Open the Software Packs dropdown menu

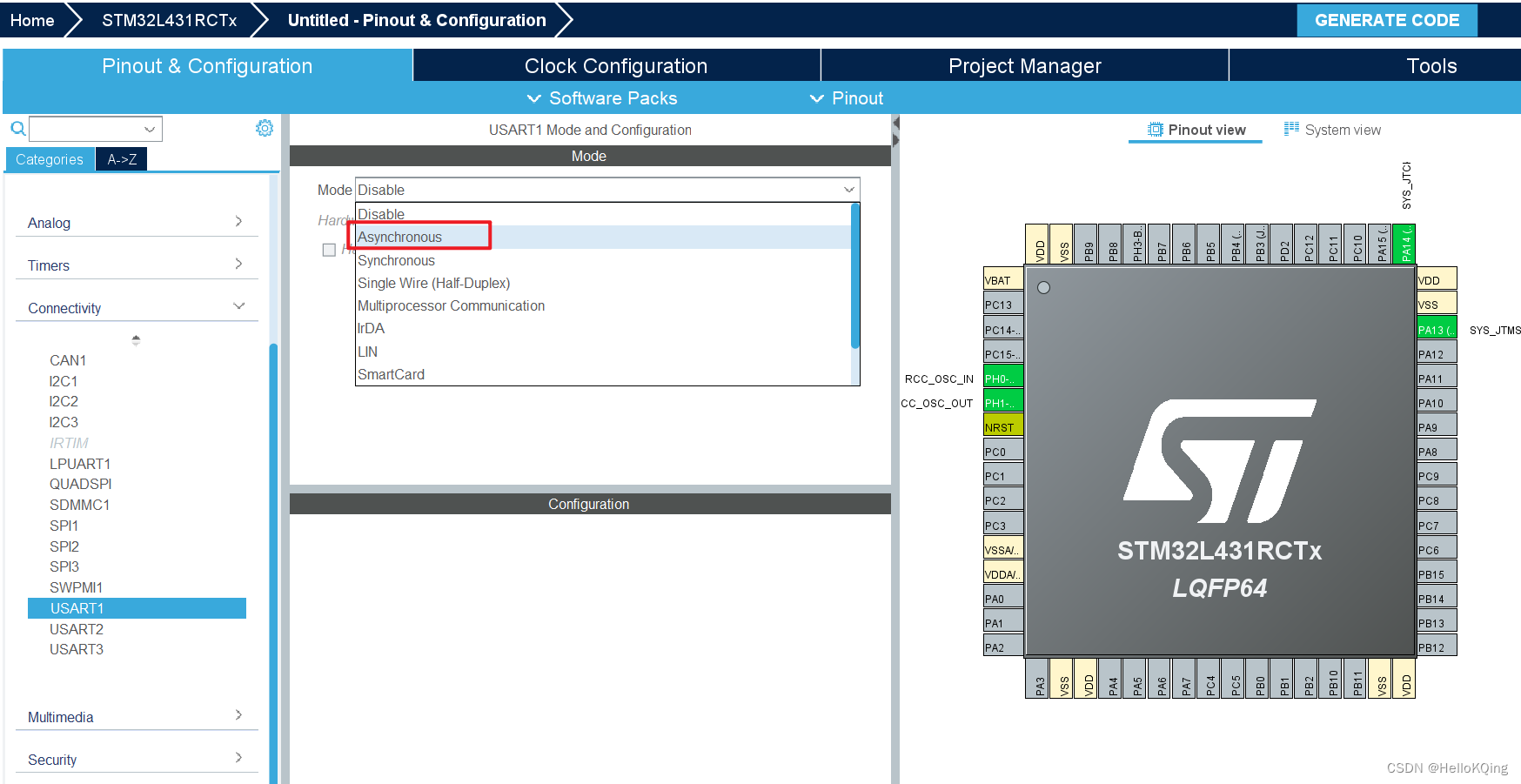point(602,98)
